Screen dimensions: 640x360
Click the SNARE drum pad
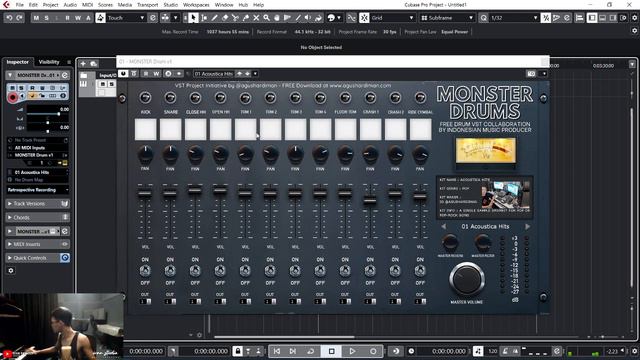pos(171,130)
